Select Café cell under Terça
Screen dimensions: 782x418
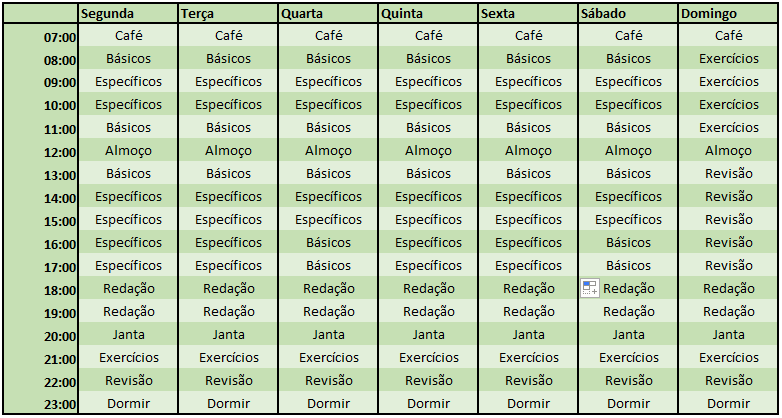(228, 35)
